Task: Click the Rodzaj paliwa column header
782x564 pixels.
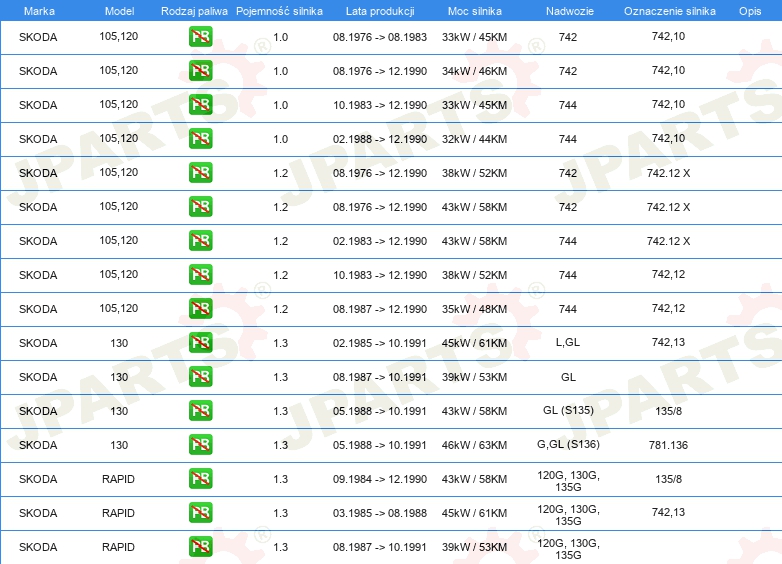Action: [x=194, y=11]
